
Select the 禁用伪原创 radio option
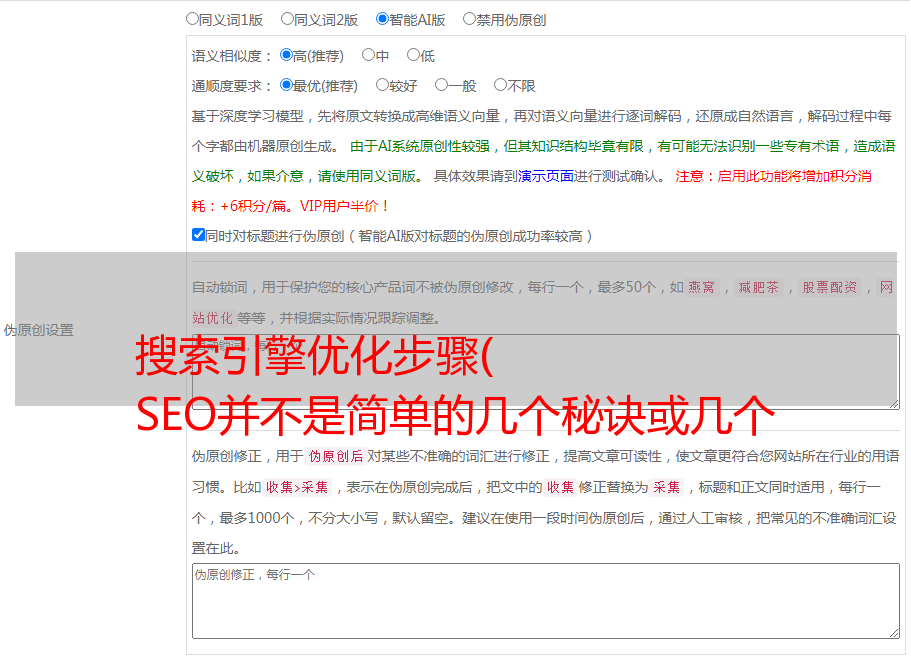pos(469,19)
